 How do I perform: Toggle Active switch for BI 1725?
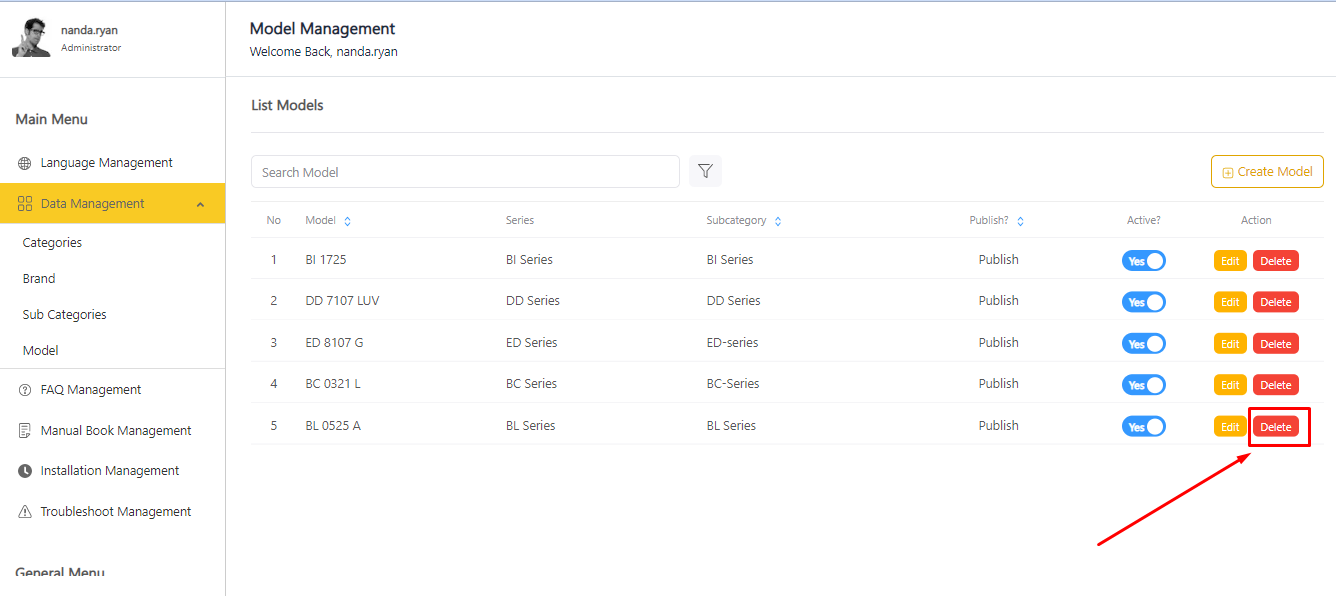[1143, 261]
